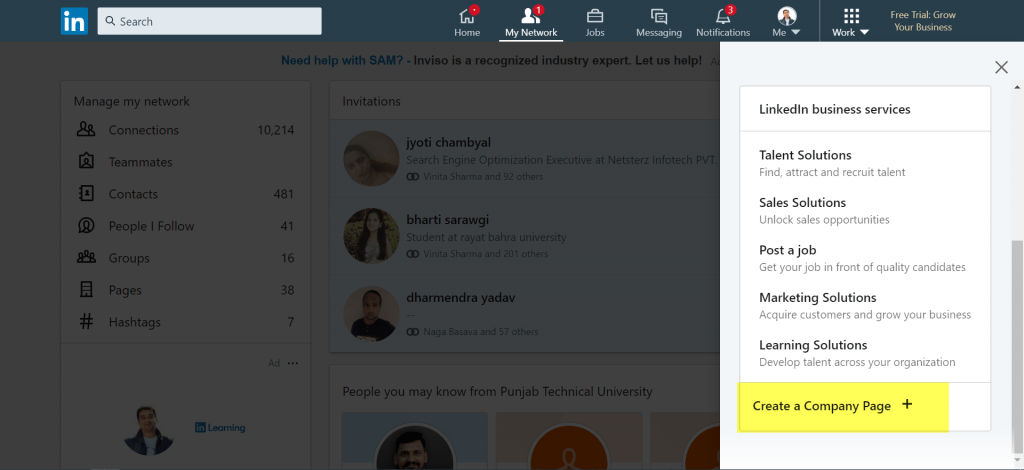Open the Notifications bell icon

click(723, 16)
